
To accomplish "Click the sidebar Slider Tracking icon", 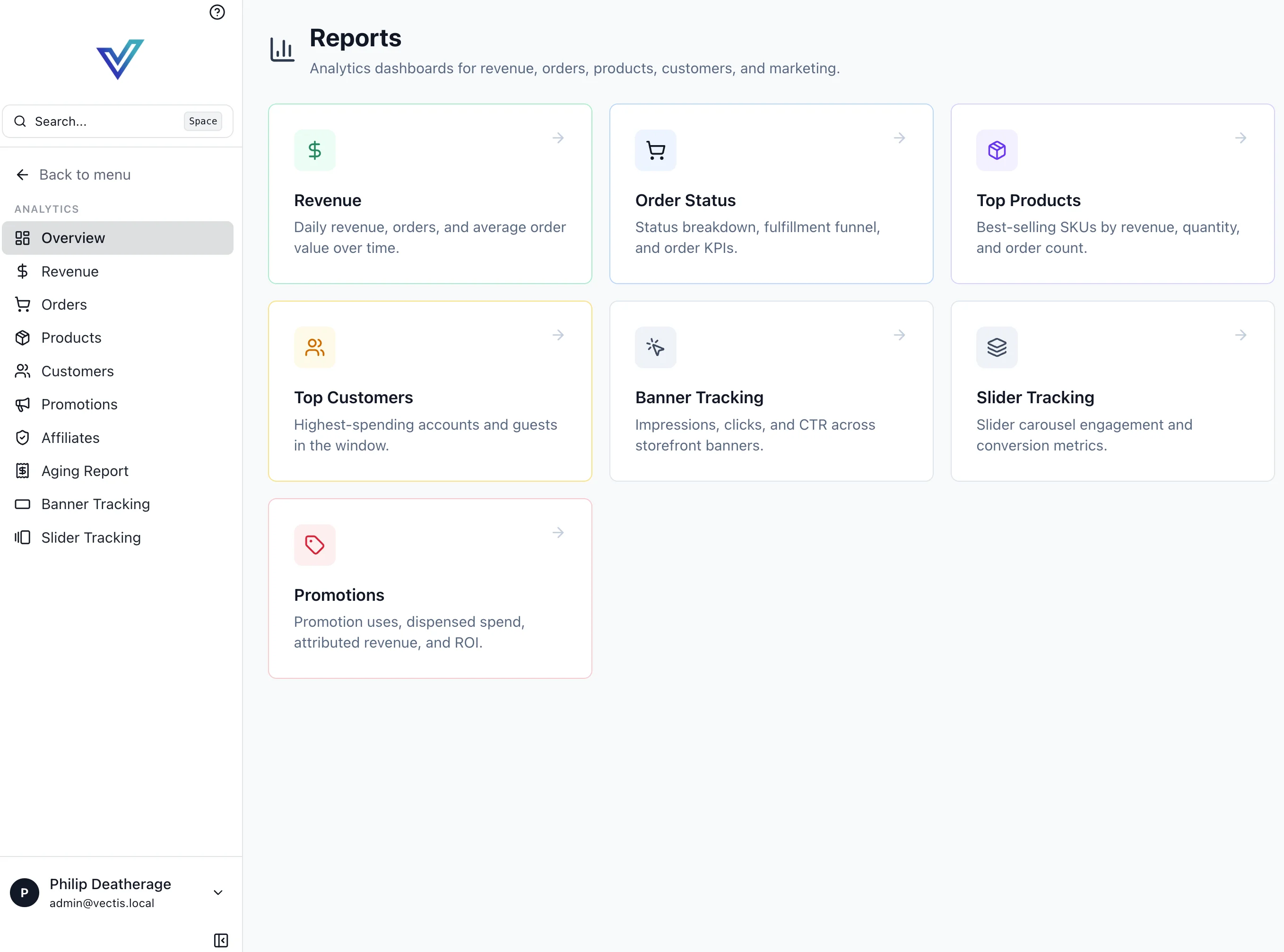I will coord(23,537).
